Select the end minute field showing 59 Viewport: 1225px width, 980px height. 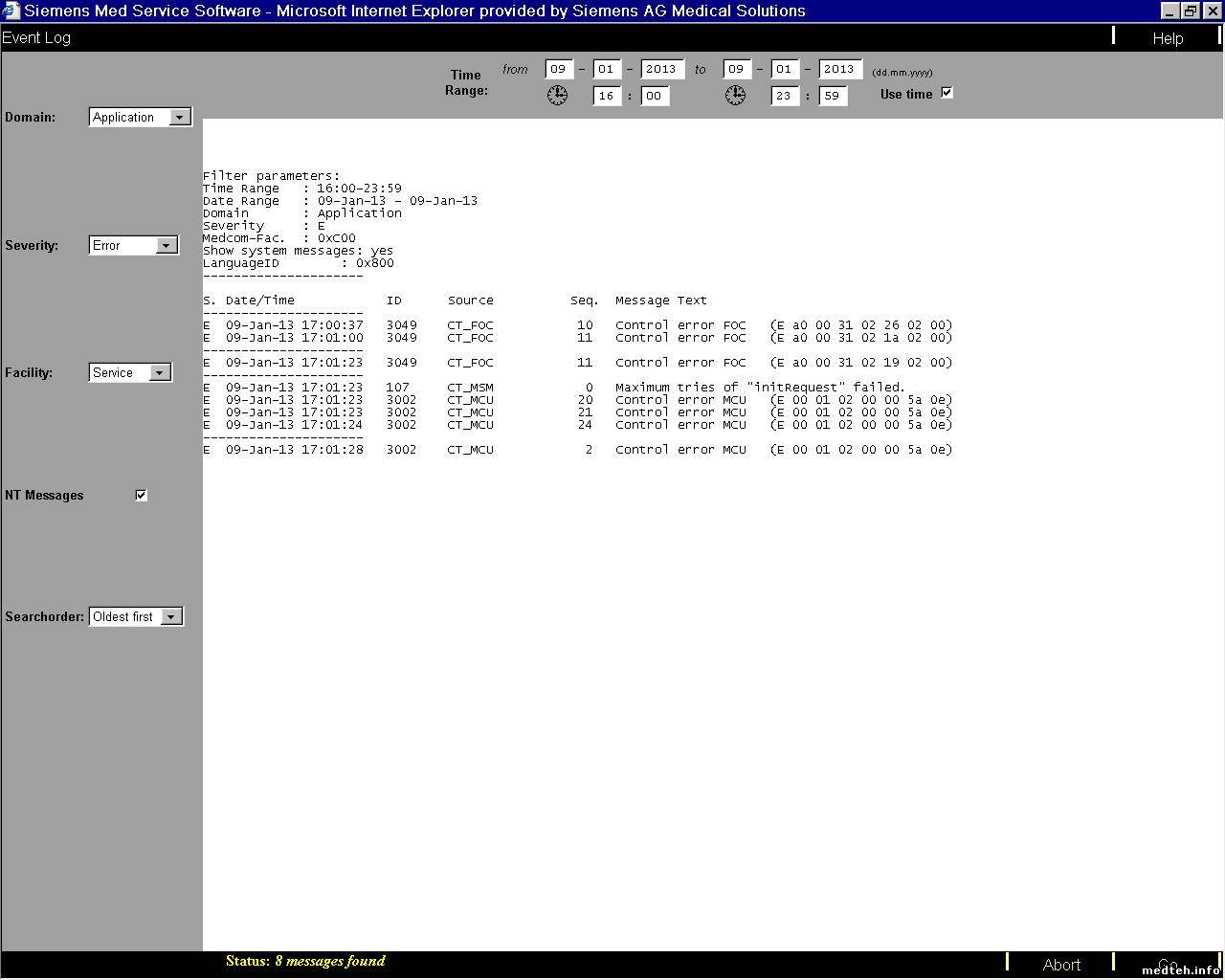tap(833, 96)
